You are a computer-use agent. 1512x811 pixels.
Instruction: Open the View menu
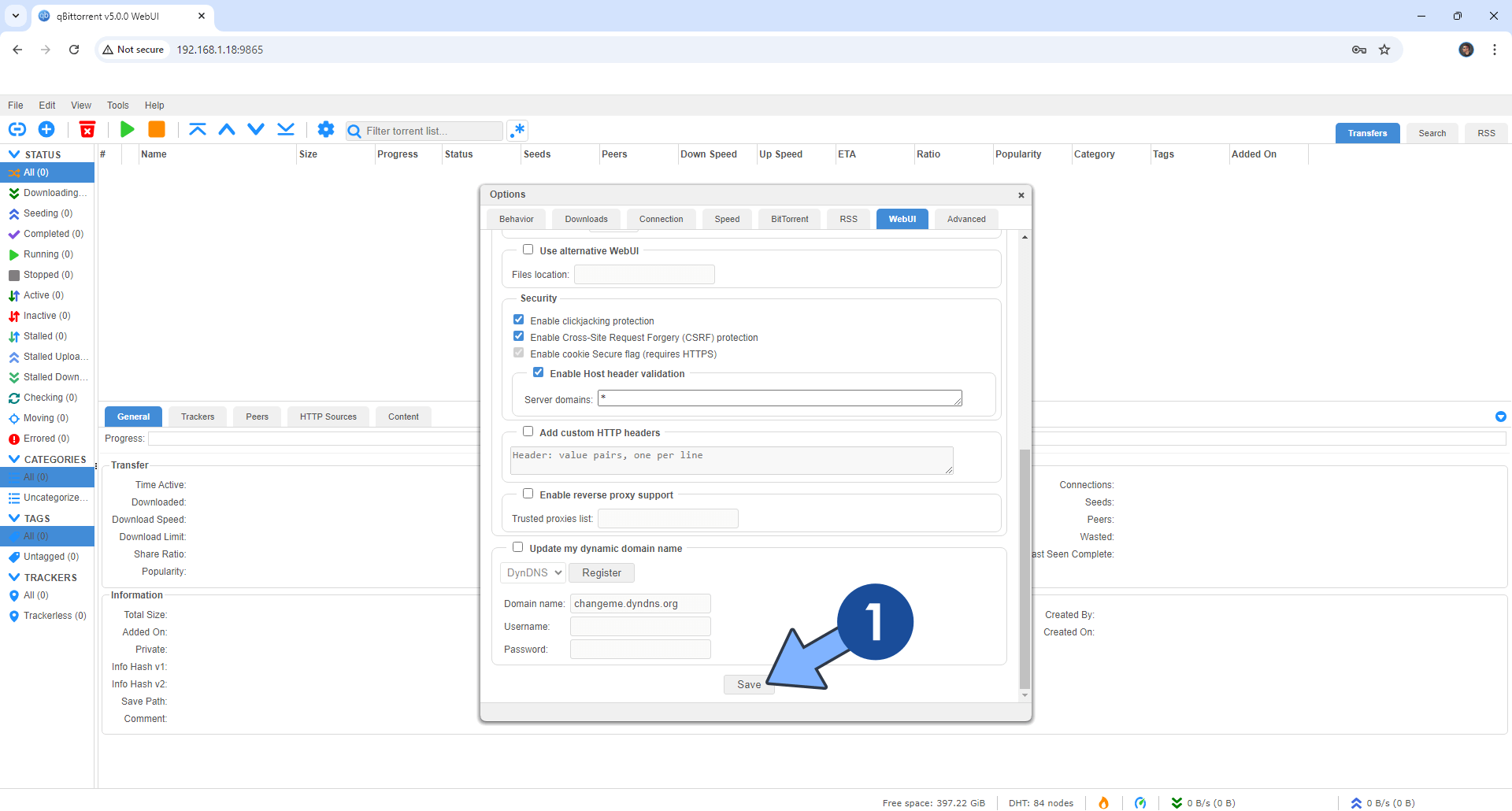(x=81, y=106)
